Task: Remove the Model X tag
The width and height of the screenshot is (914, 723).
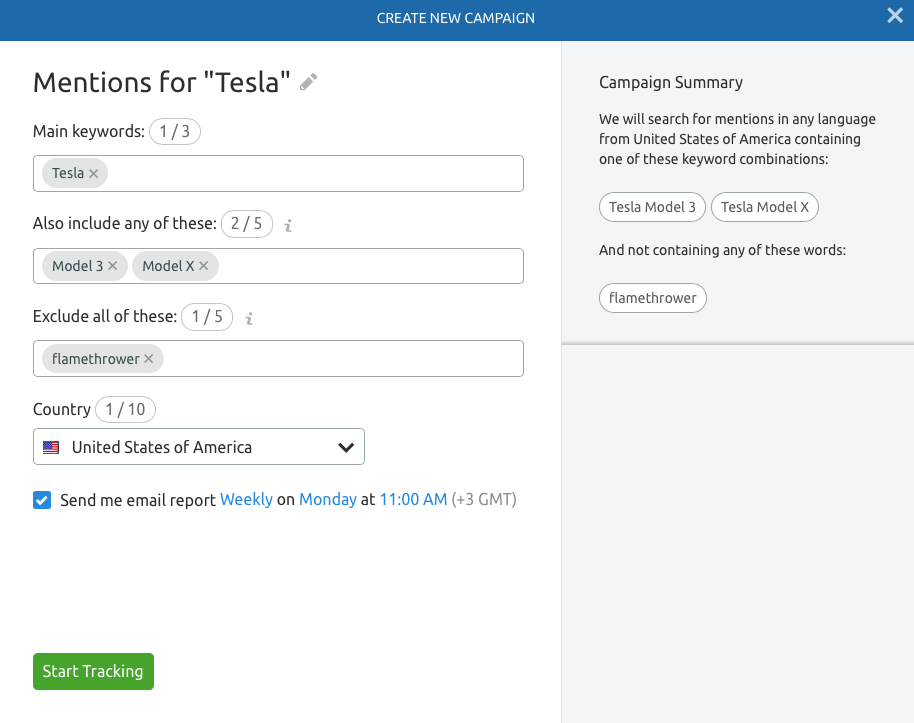Action: click(x=203, y=266)
